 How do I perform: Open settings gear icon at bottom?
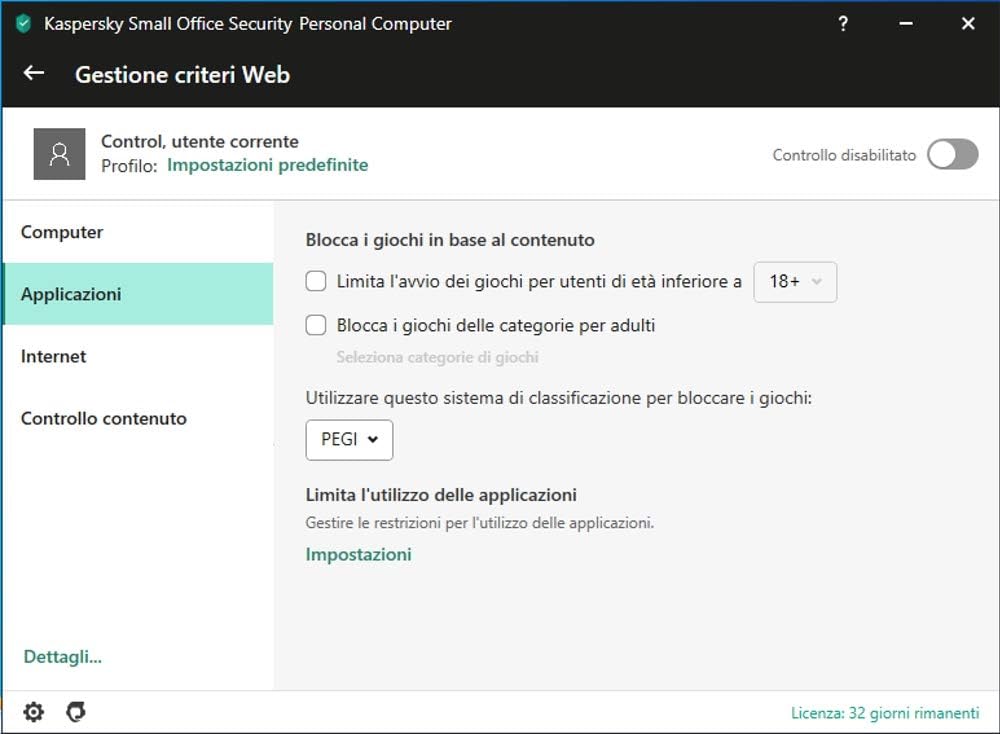pyautogui.click(x=34, y=712)
